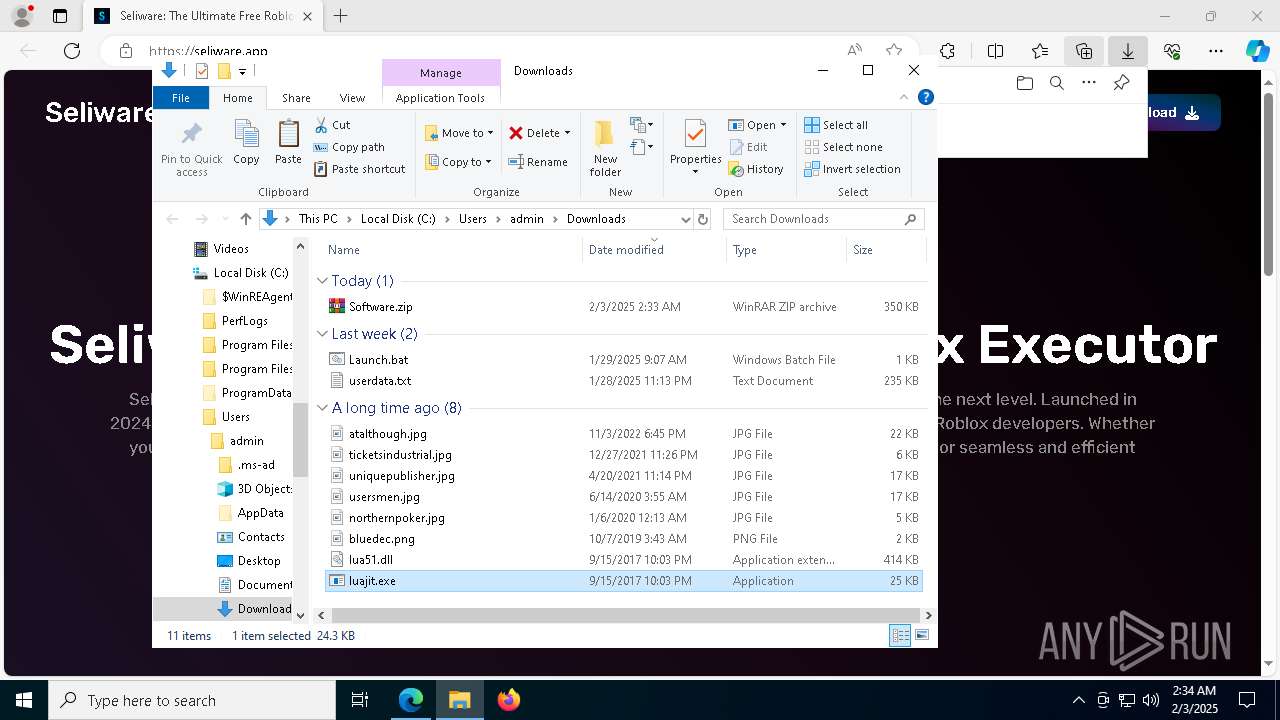Screen dimensions: 1280x720
Task: Open the Windows Start menu
Action: point(24,700)
